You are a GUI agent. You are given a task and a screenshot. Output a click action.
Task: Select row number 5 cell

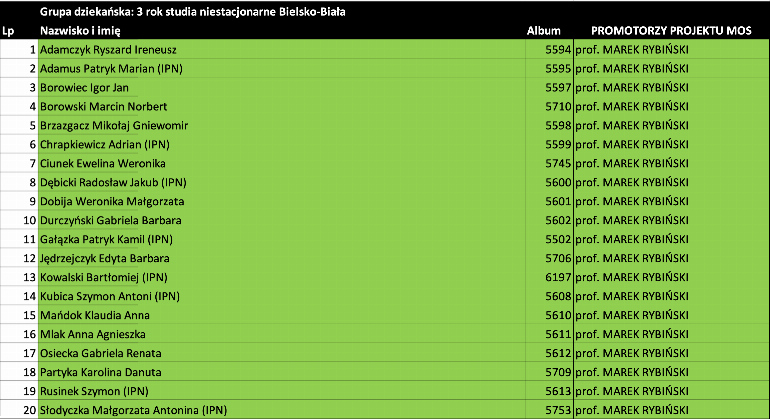coord(19,126)
